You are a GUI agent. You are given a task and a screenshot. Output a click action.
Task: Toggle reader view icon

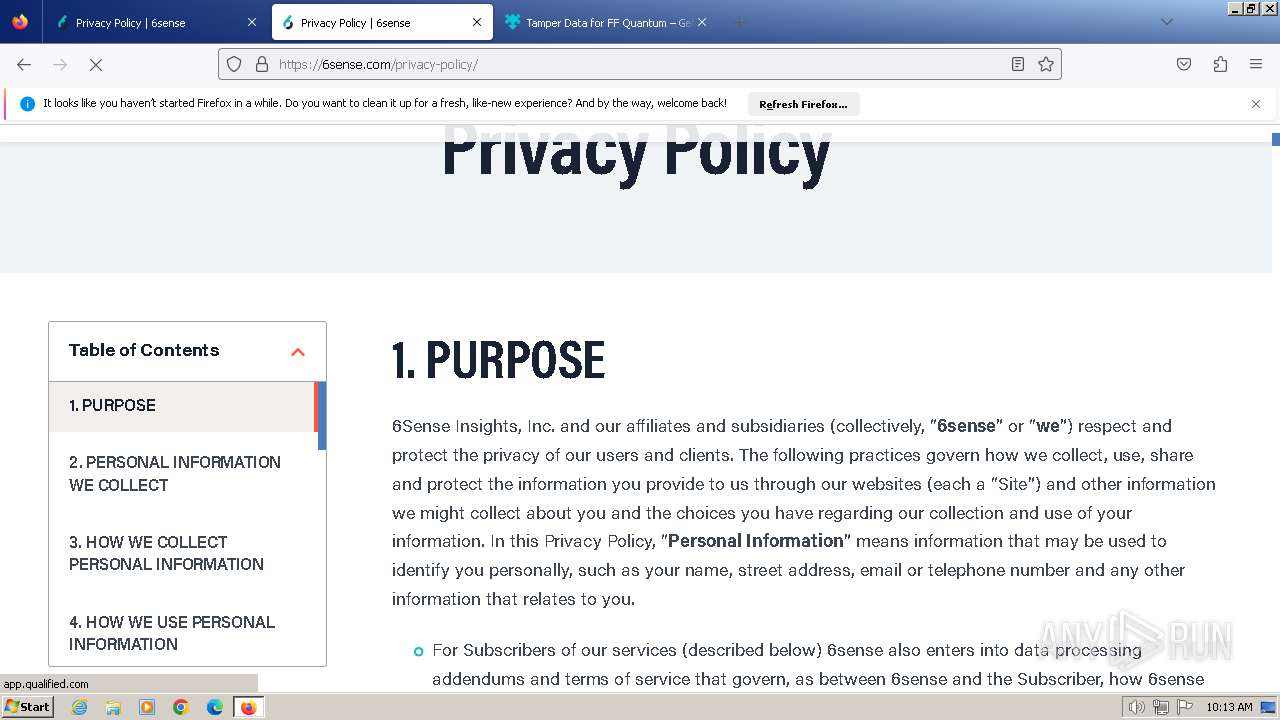tap(1018, 64)
